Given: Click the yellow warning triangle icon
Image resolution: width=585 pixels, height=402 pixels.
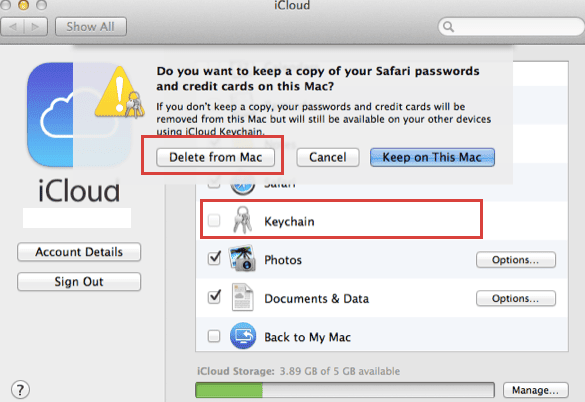Looking at the screenshot, I should [120, 92].
